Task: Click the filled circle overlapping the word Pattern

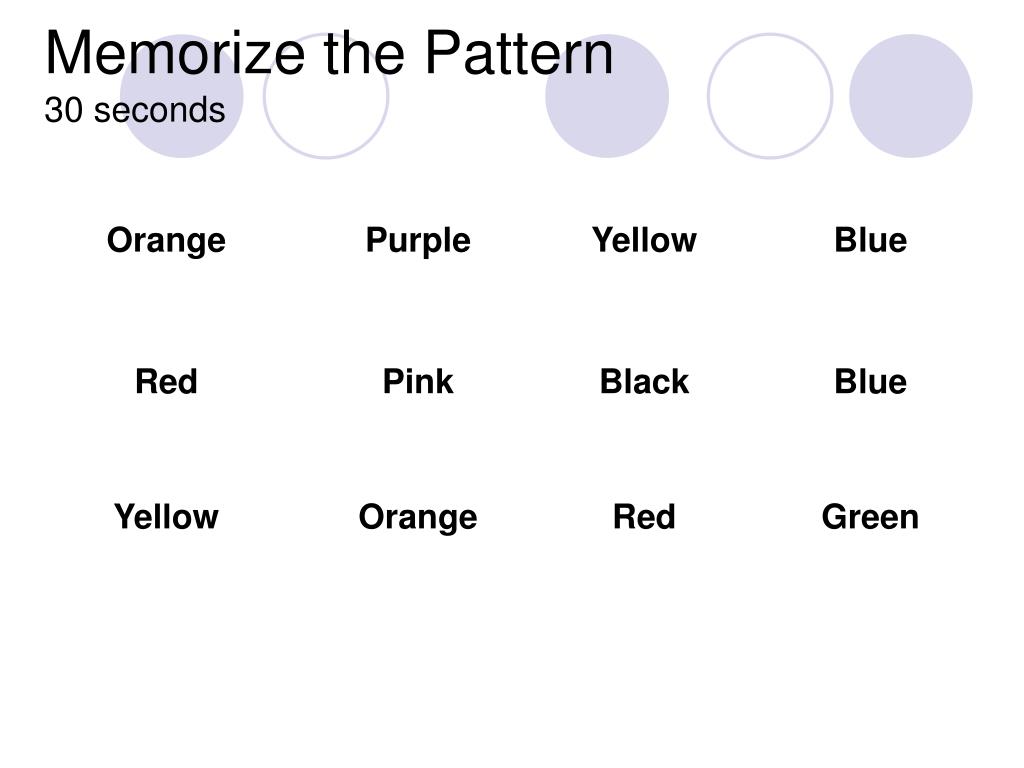Action: pos(607,96)
